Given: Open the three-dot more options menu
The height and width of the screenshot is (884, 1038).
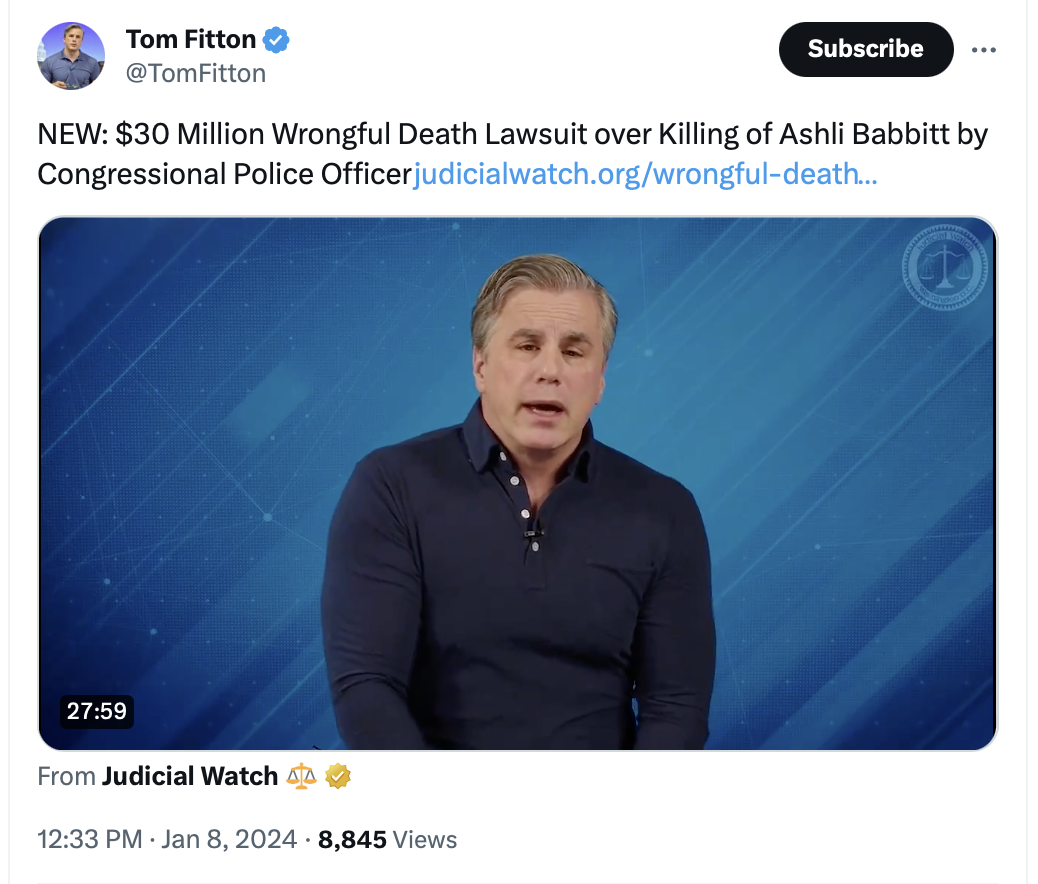Looking at the screenshot, I should coord(984,50).
